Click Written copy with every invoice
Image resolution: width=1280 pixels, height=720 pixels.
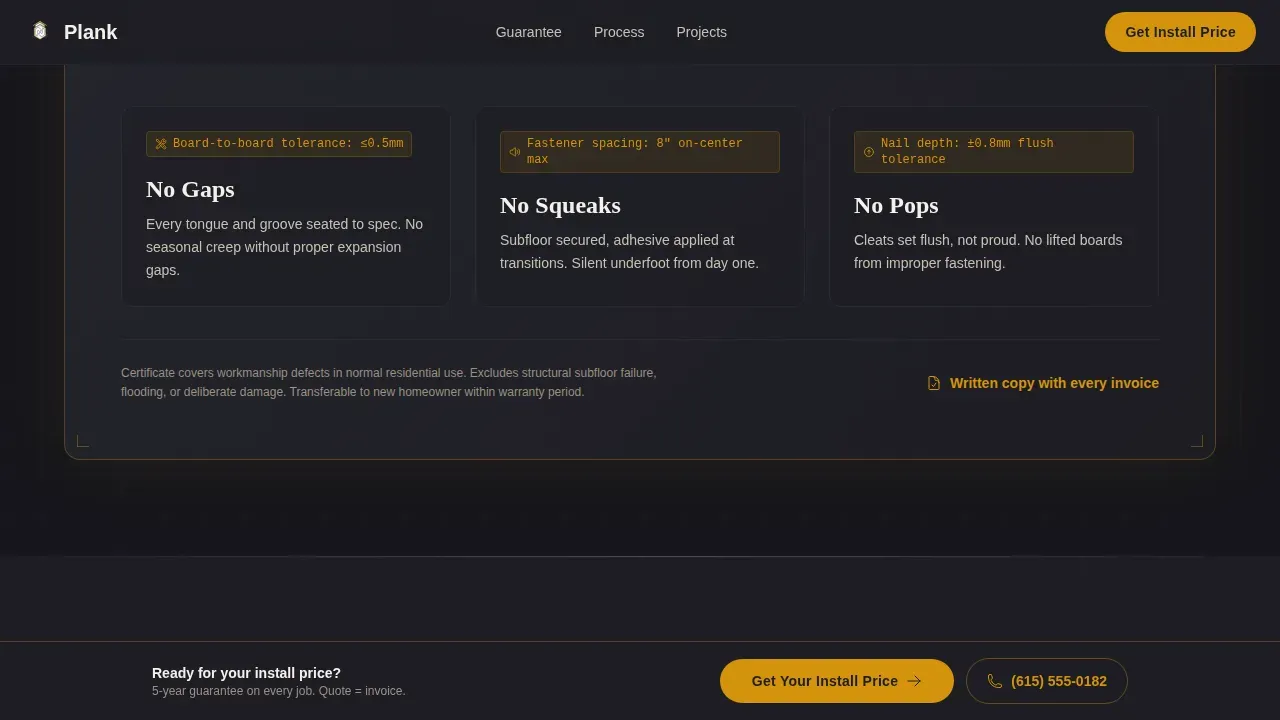point(1054,383)
